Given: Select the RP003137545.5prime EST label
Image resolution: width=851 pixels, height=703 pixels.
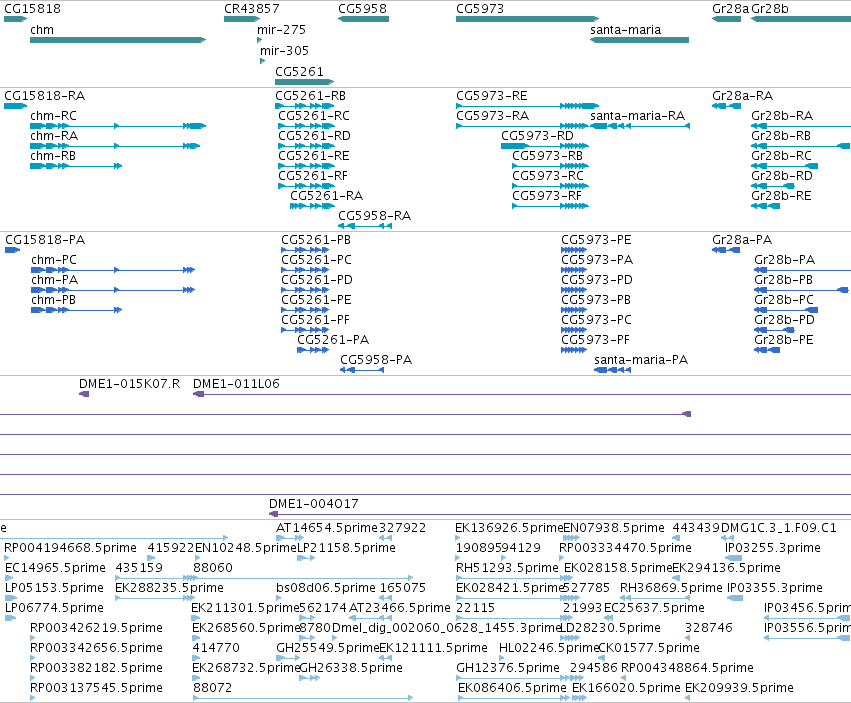Looking at the screenshot, I should click(96, 688).
